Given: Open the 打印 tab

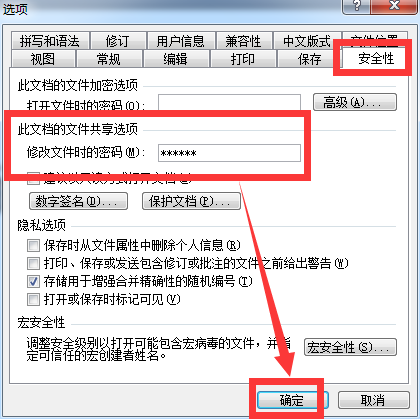Looking at the screenshot, I should (x=243, y=59).
